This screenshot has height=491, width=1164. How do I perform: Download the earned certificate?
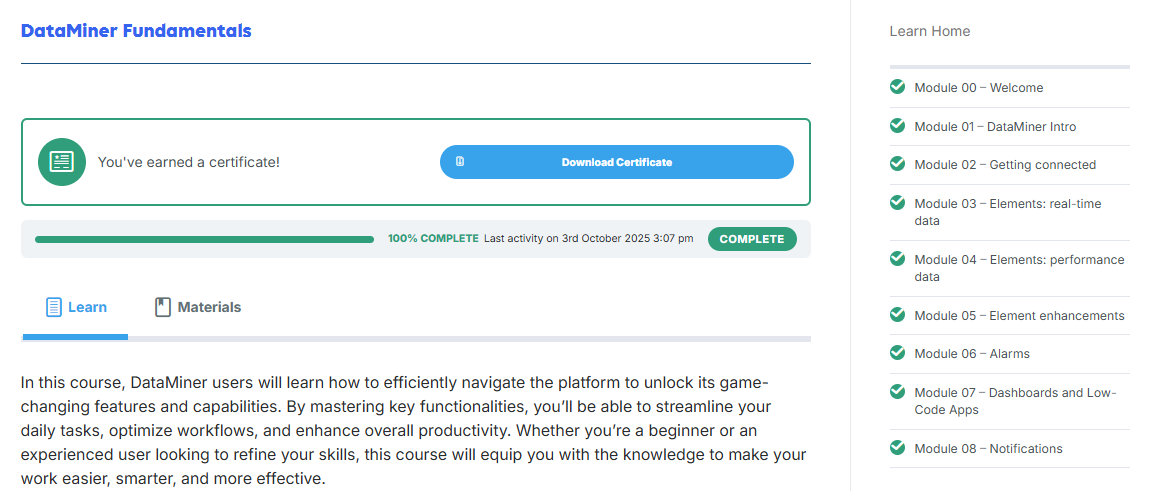616,162
